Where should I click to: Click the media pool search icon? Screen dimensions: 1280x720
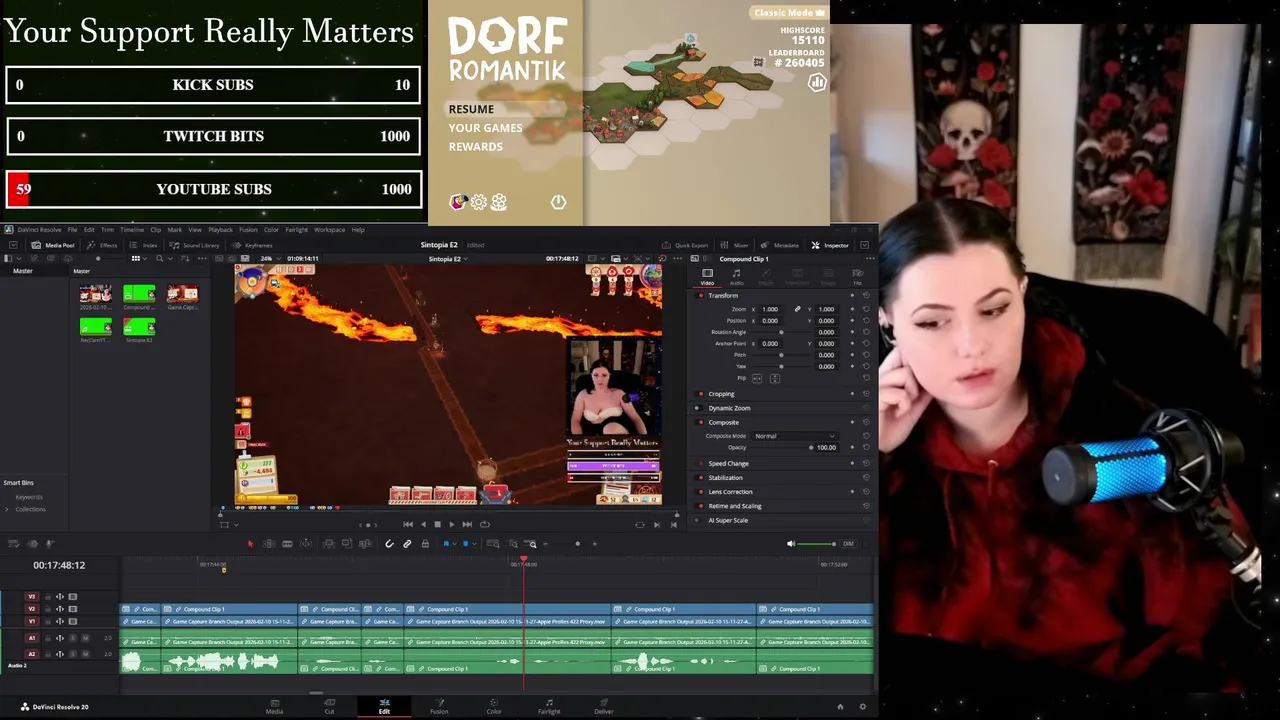click(159, 259)
